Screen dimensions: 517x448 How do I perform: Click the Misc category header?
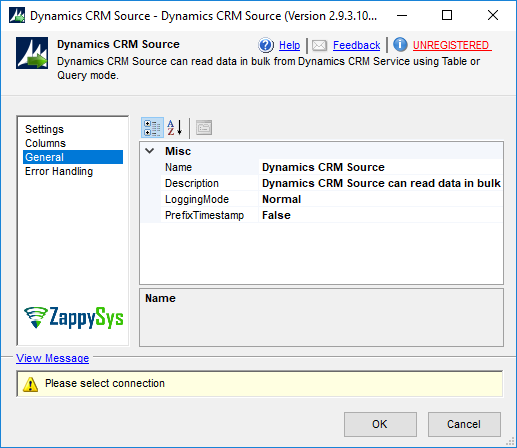[178, 151]
